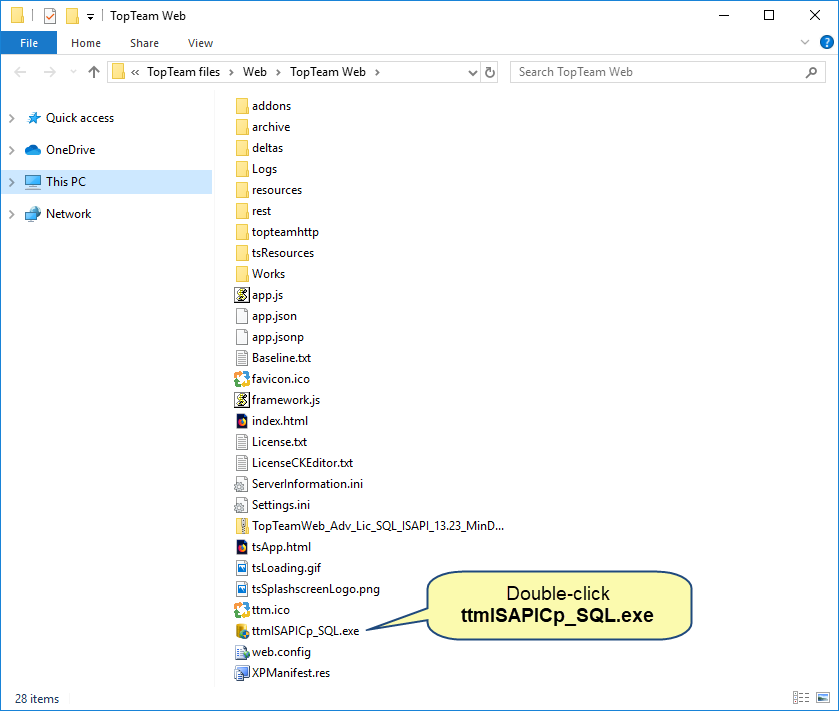Screen dimensions: 839x711
Task: Select tsLoading.gif image file
Action: pyautogui.click(x=278, y=567)
